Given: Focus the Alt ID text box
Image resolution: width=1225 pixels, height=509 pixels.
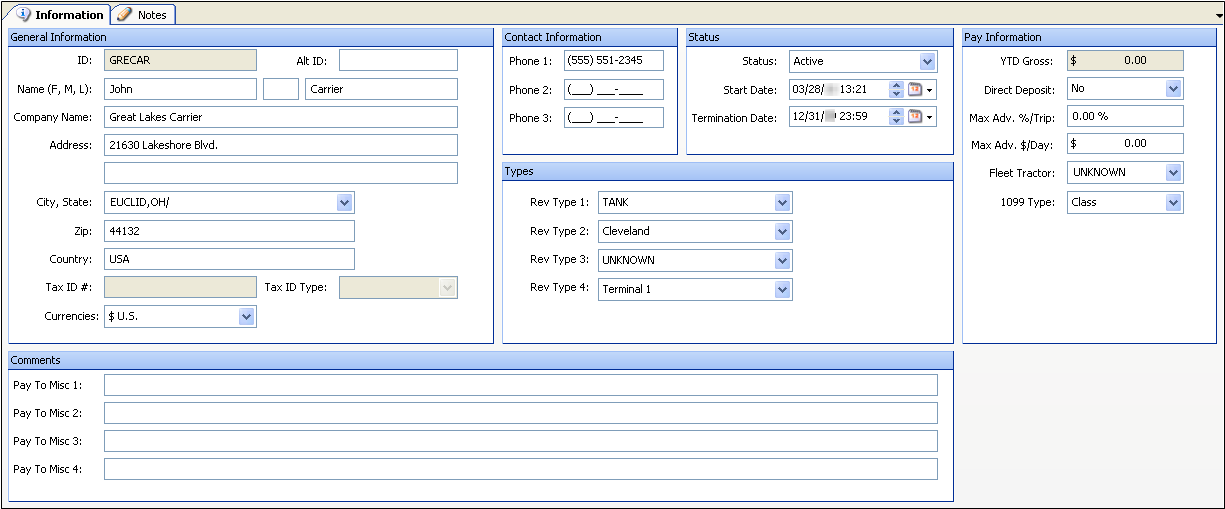Looking at the screenshot, I should click(397, 61).
